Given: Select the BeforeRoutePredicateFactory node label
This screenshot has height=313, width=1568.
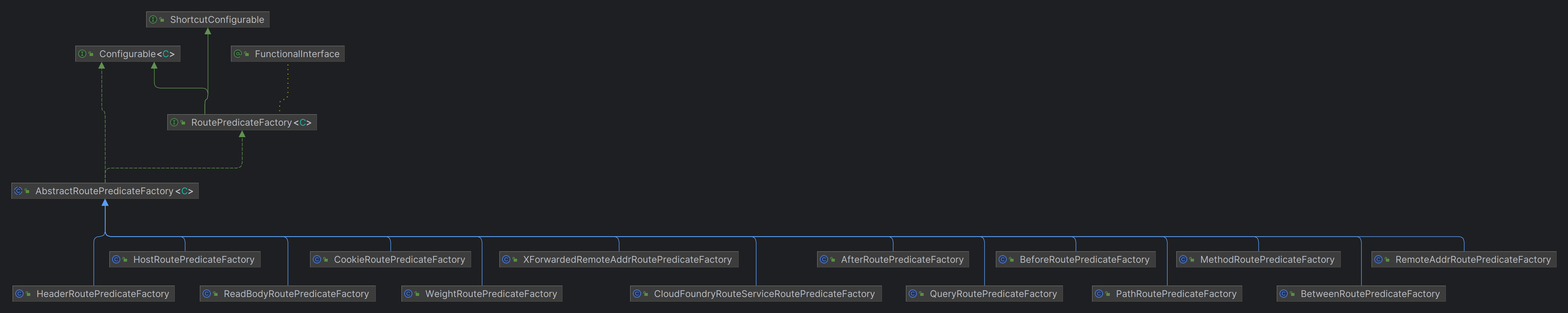Looking at the screenshot, I should 1085,259.
